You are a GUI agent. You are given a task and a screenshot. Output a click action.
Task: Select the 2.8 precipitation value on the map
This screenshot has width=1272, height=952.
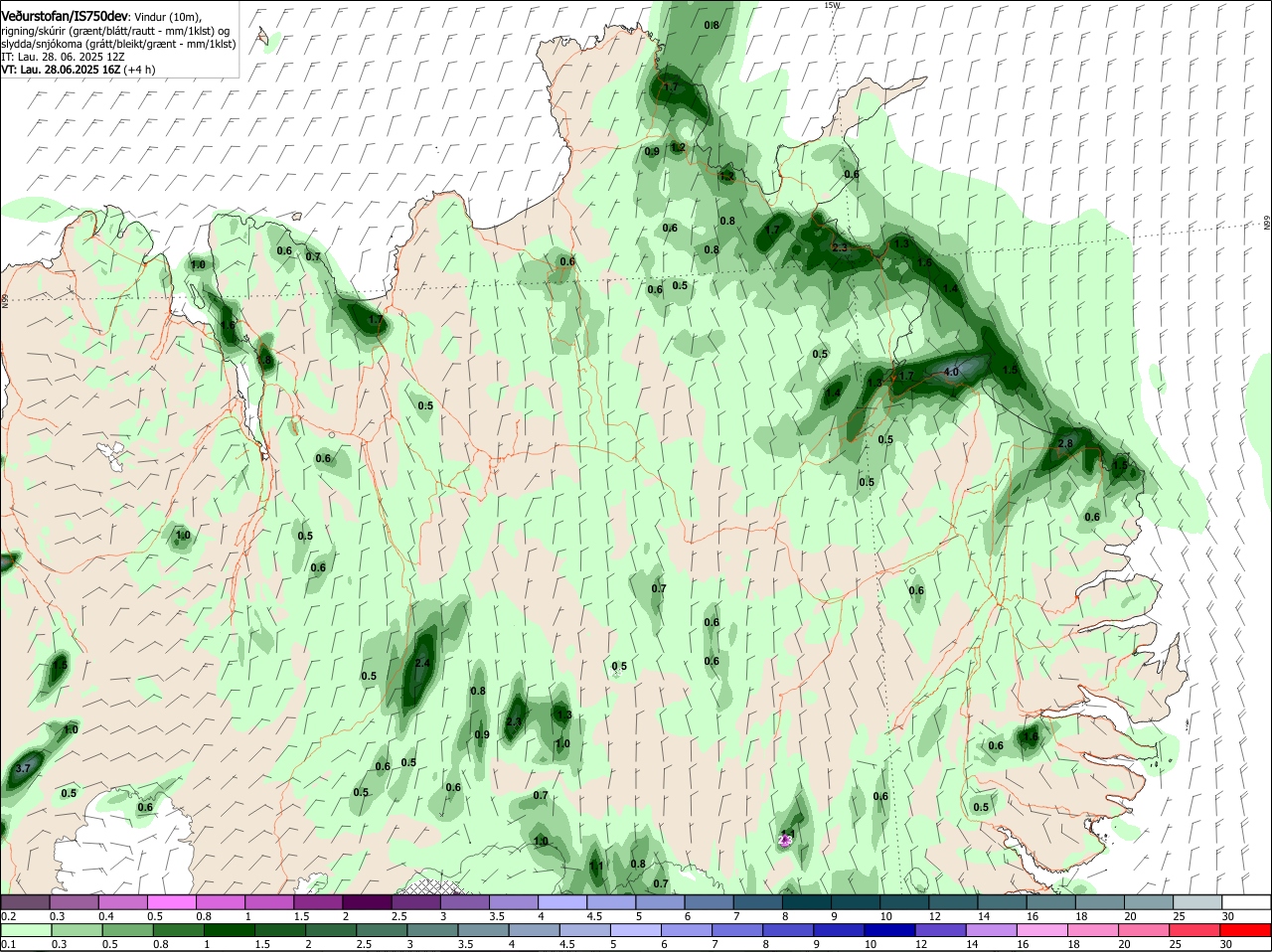[1065, 443]
